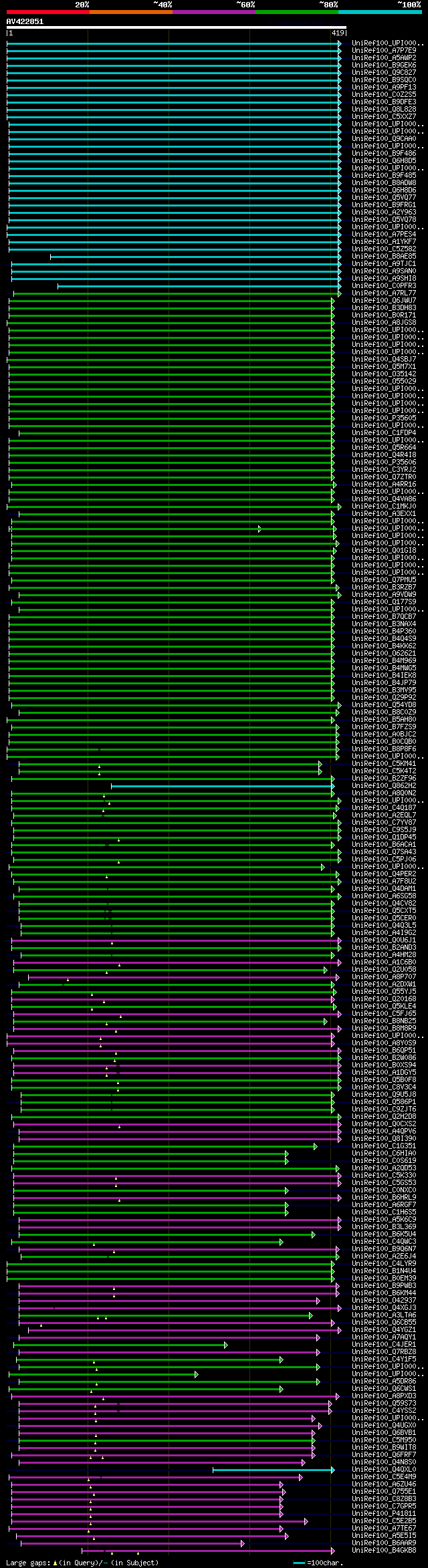Click hit label UniRef100_A9PF13

[384, 88]
